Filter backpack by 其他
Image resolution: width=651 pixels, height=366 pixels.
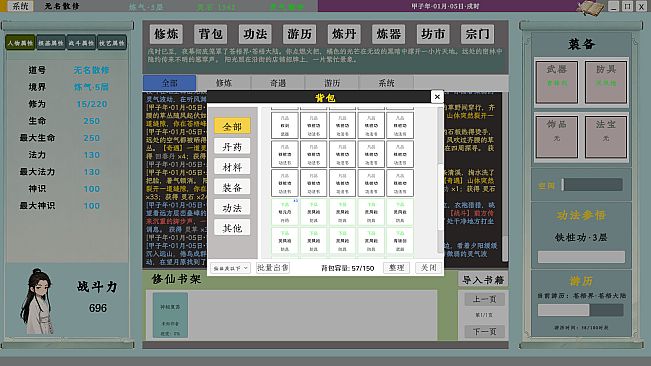click(x=232, y=228)
